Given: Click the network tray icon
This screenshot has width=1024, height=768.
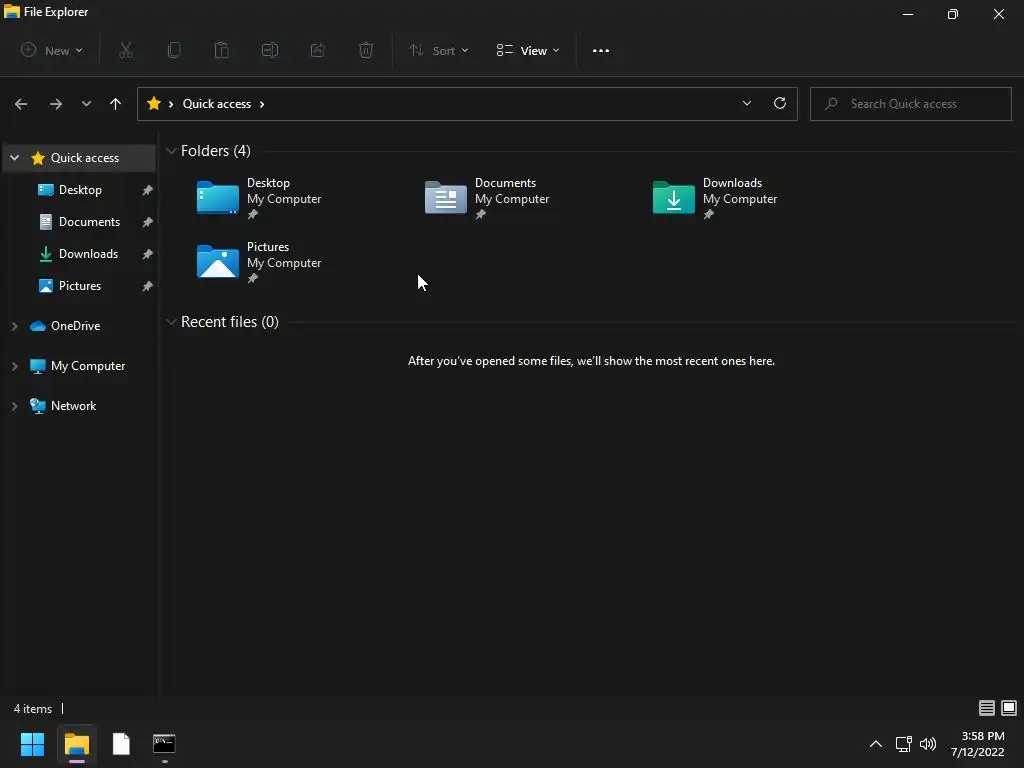Looking at the screenshot, I should point(904,744).
